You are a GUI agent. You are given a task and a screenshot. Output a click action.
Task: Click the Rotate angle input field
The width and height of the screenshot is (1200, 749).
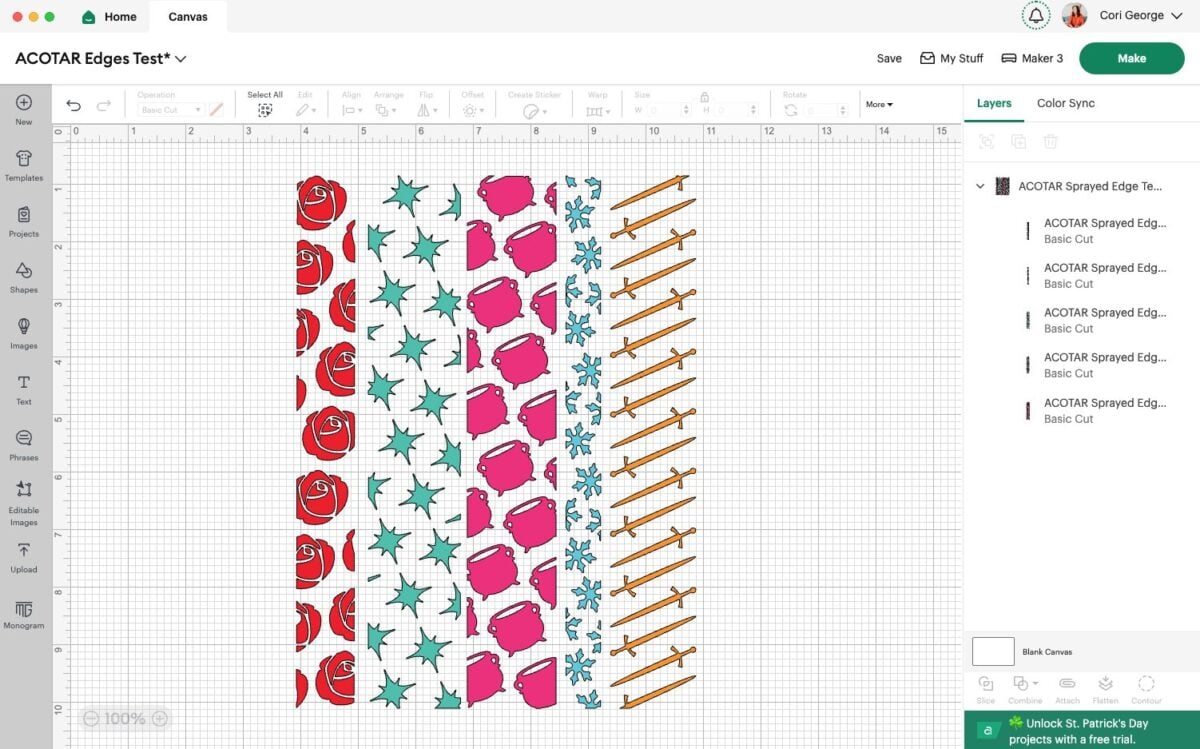click(826, 110)
